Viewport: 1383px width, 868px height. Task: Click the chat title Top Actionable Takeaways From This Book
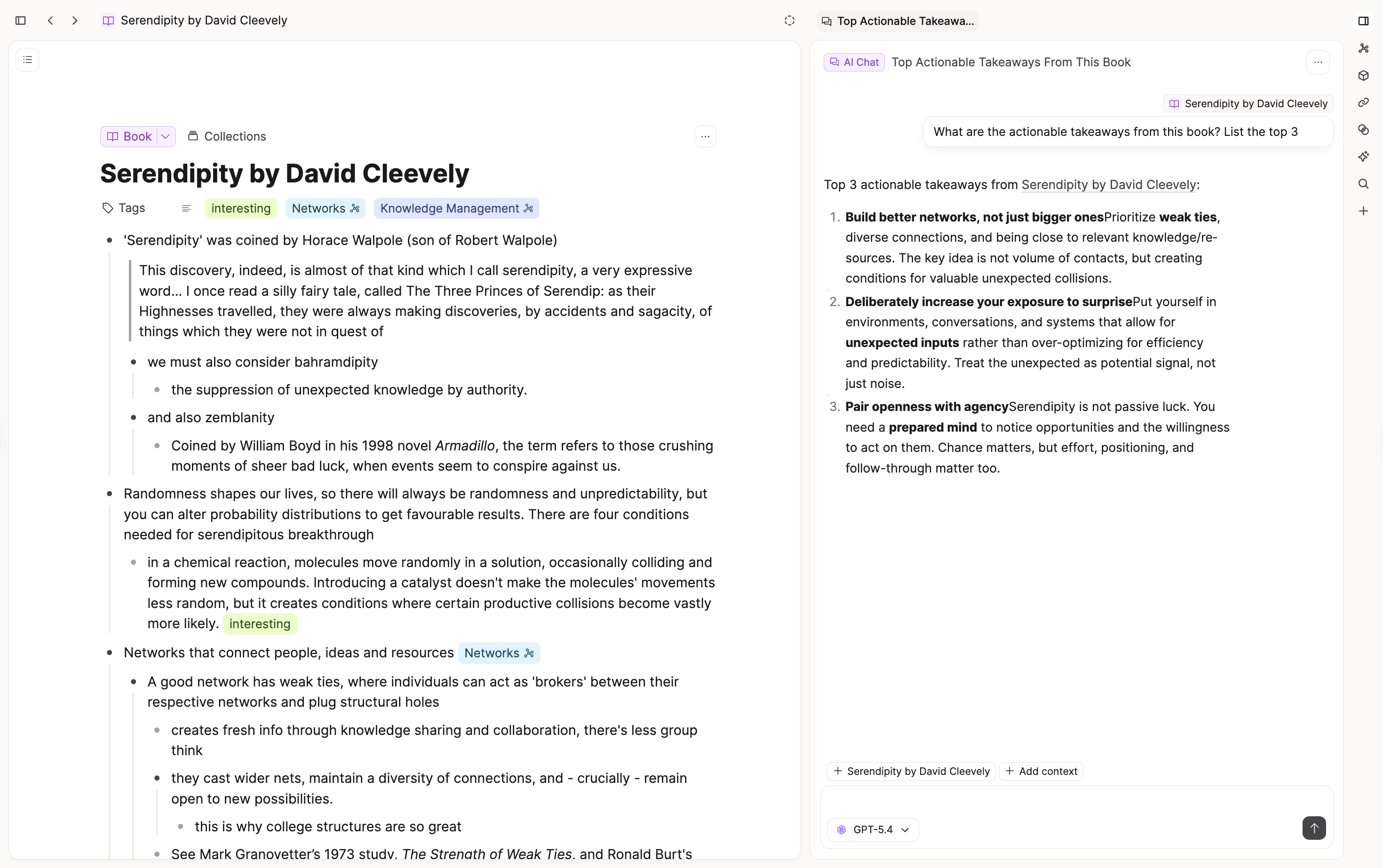[1011, 62]
